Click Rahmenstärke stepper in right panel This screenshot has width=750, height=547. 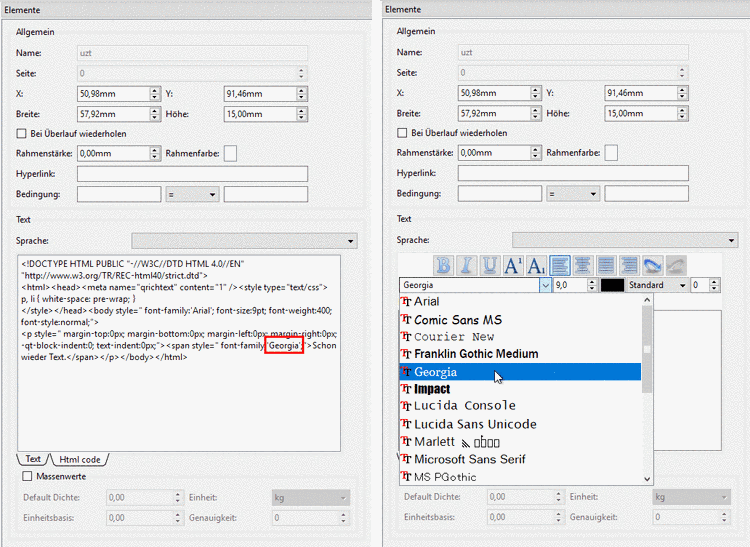[x=536, y=153]
